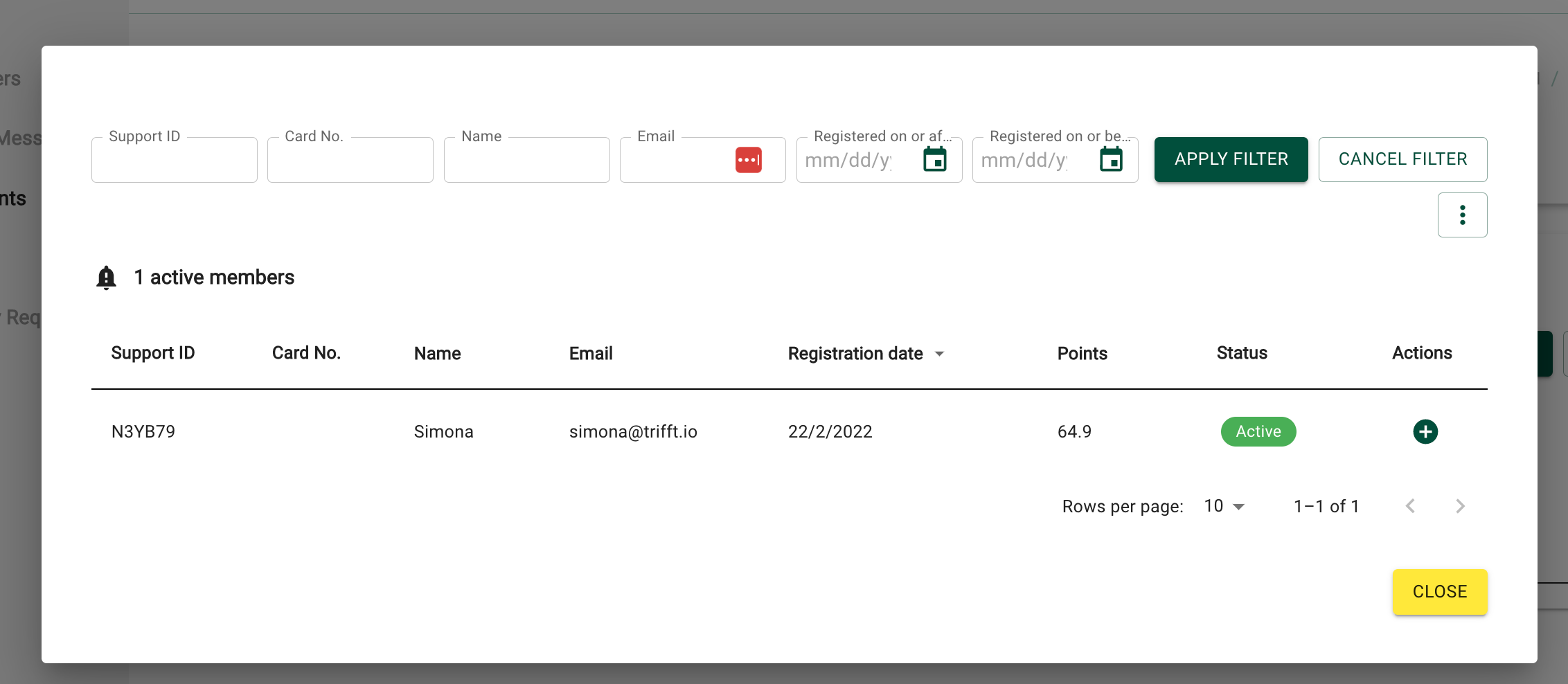Select the Simona name cell

coord(443,432)
